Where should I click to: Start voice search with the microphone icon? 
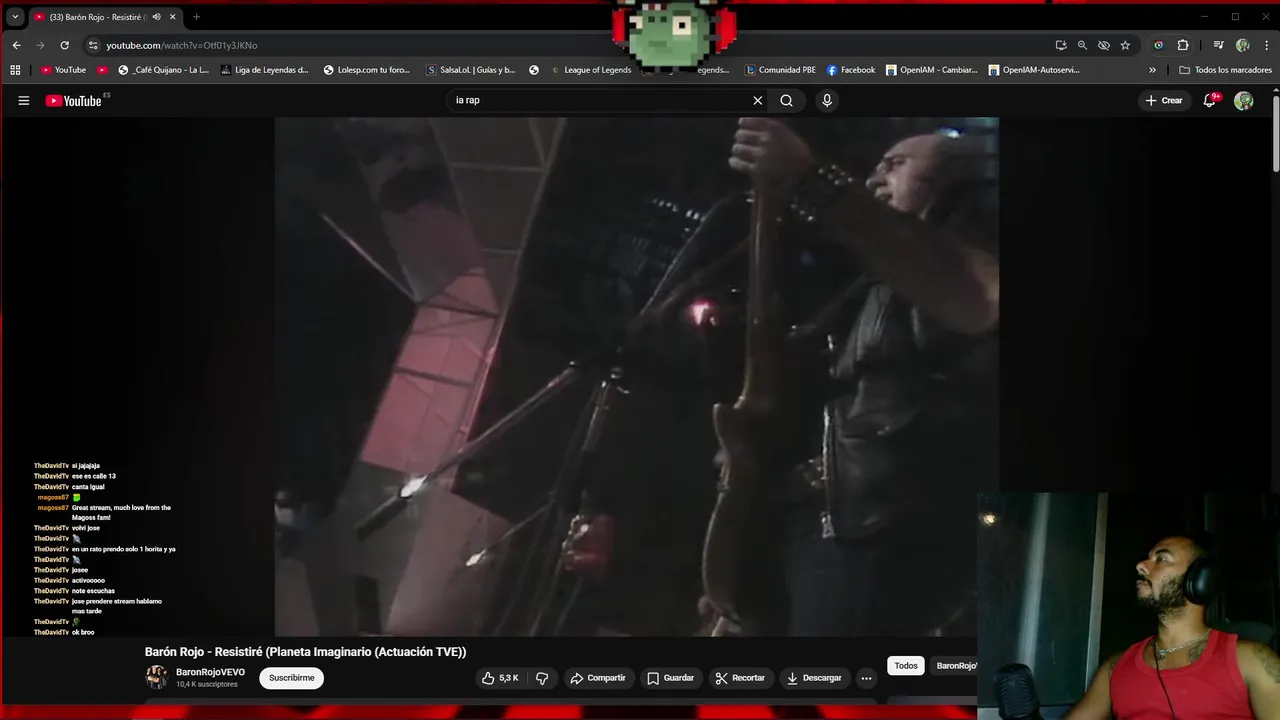(826, 100)
